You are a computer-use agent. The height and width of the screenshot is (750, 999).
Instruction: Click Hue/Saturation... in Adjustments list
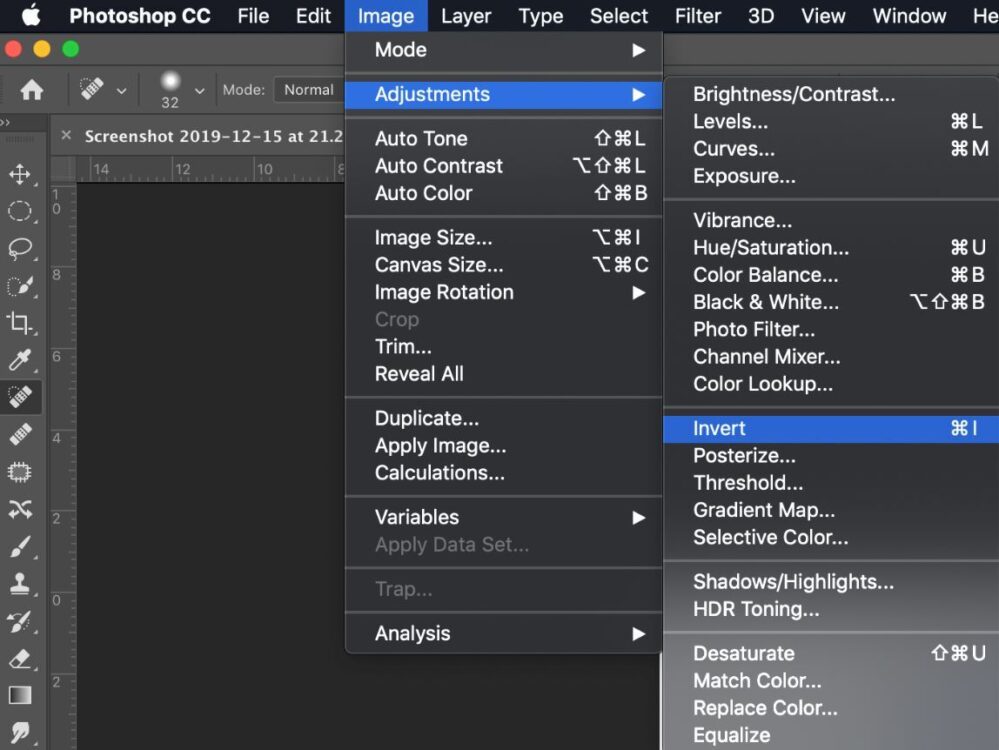(771, 247)
